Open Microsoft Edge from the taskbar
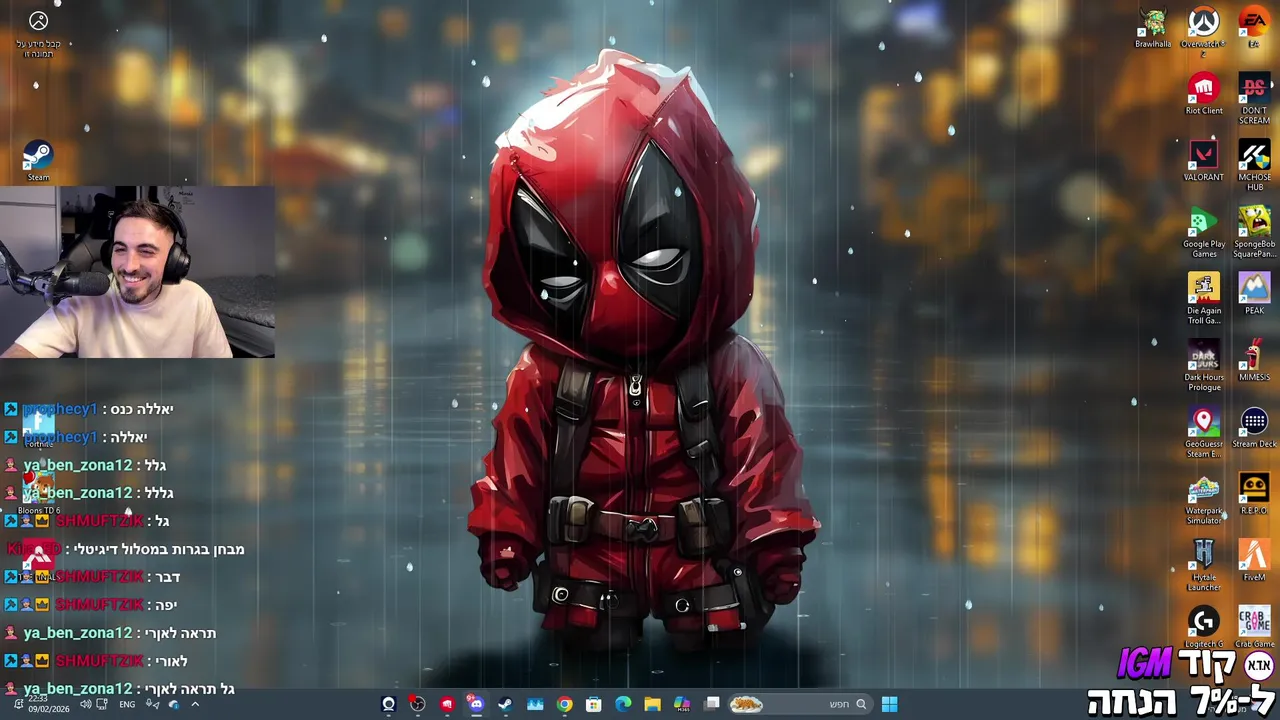1280x720 pixels. point(623,704)
